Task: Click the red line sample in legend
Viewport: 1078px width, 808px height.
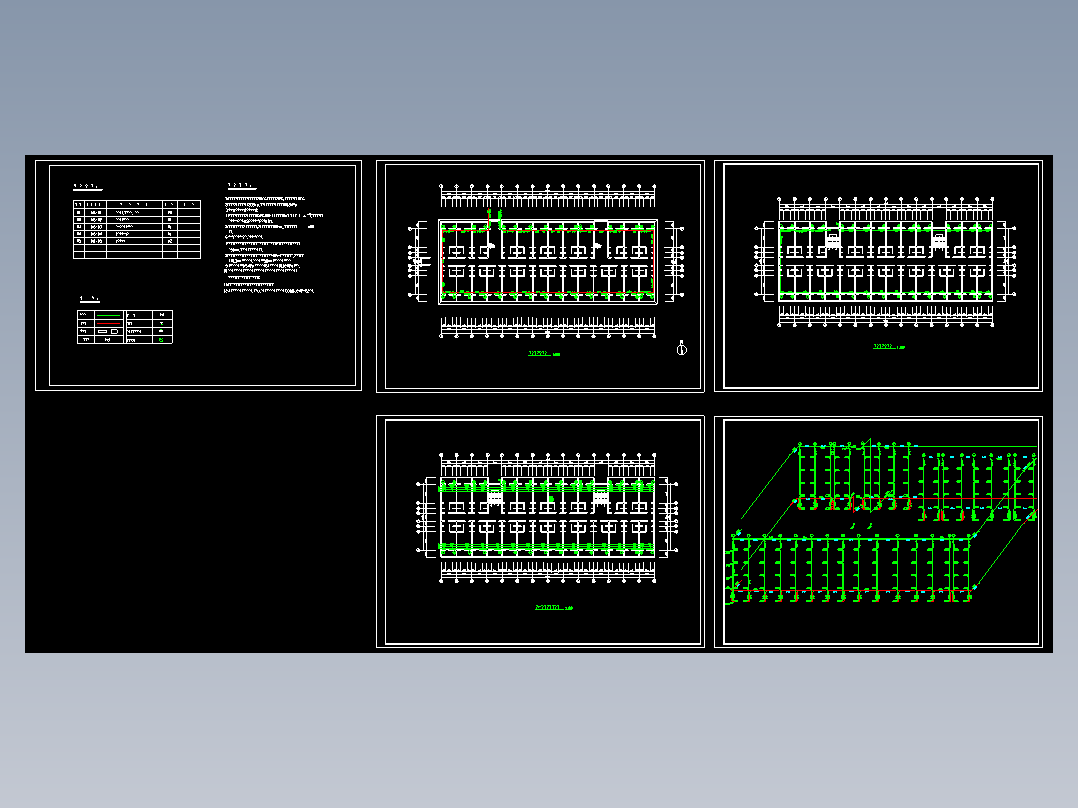Action: point(109,323)
